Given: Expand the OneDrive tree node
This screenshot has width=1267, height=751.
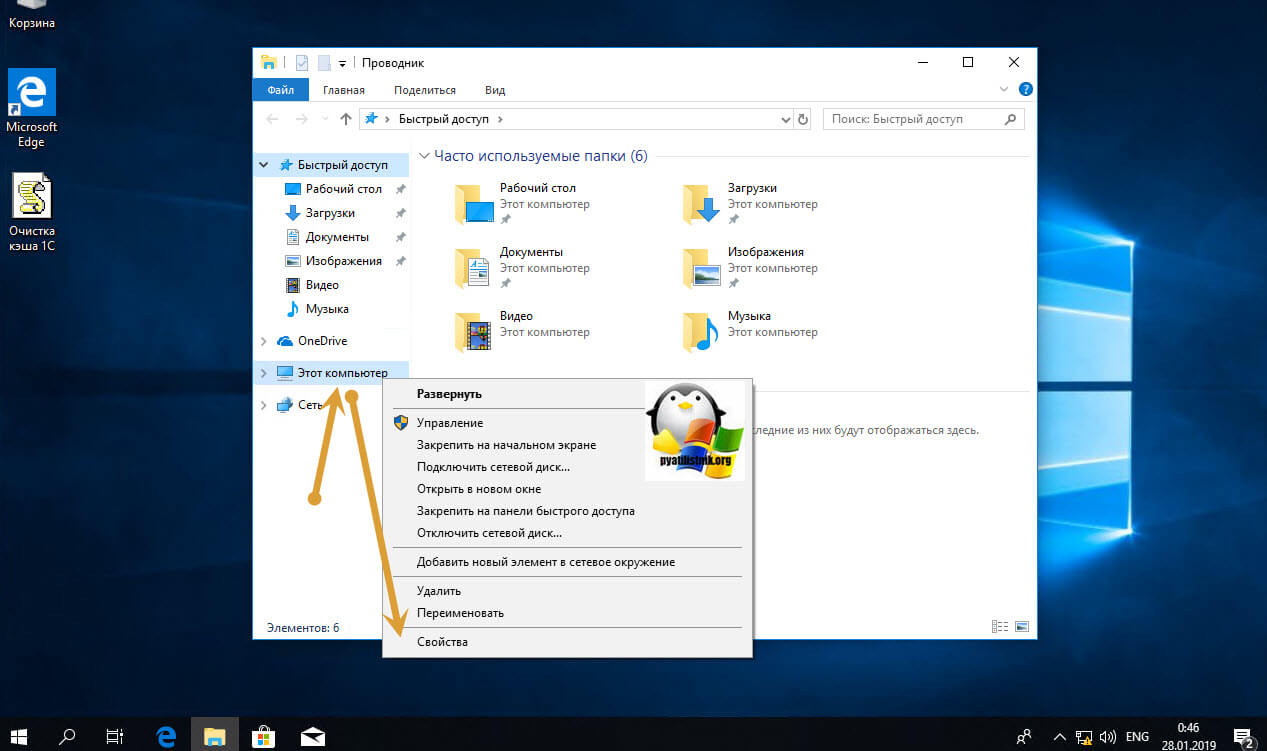Looking at the screenshot, I should pos(263,341).
